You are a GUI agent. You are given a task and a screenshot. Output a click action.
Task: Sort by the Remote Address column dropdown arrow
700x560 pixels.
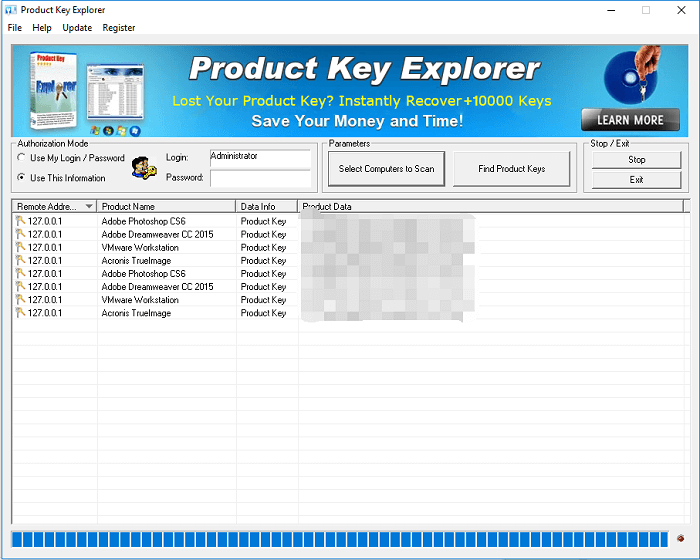(x=89, y=207)
